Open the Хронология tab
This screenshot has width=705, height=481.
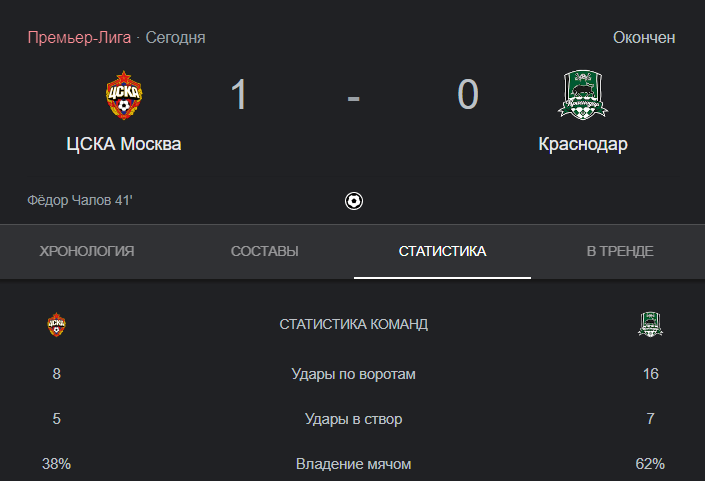tap(87, 251)
